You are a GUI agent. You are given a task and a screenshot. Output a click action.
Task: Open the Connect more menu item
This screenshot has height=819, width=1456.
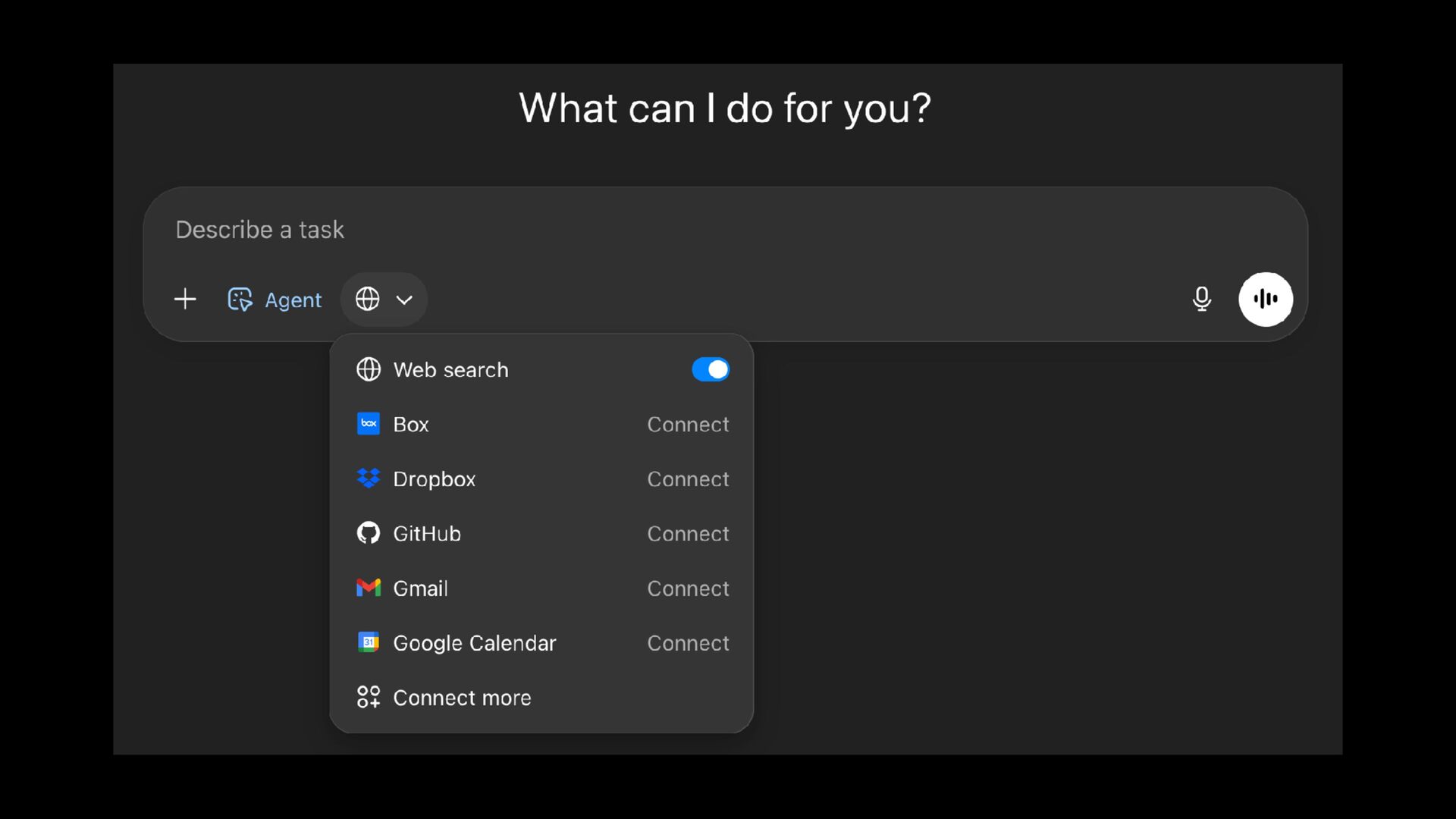click(x=461, y=698)
